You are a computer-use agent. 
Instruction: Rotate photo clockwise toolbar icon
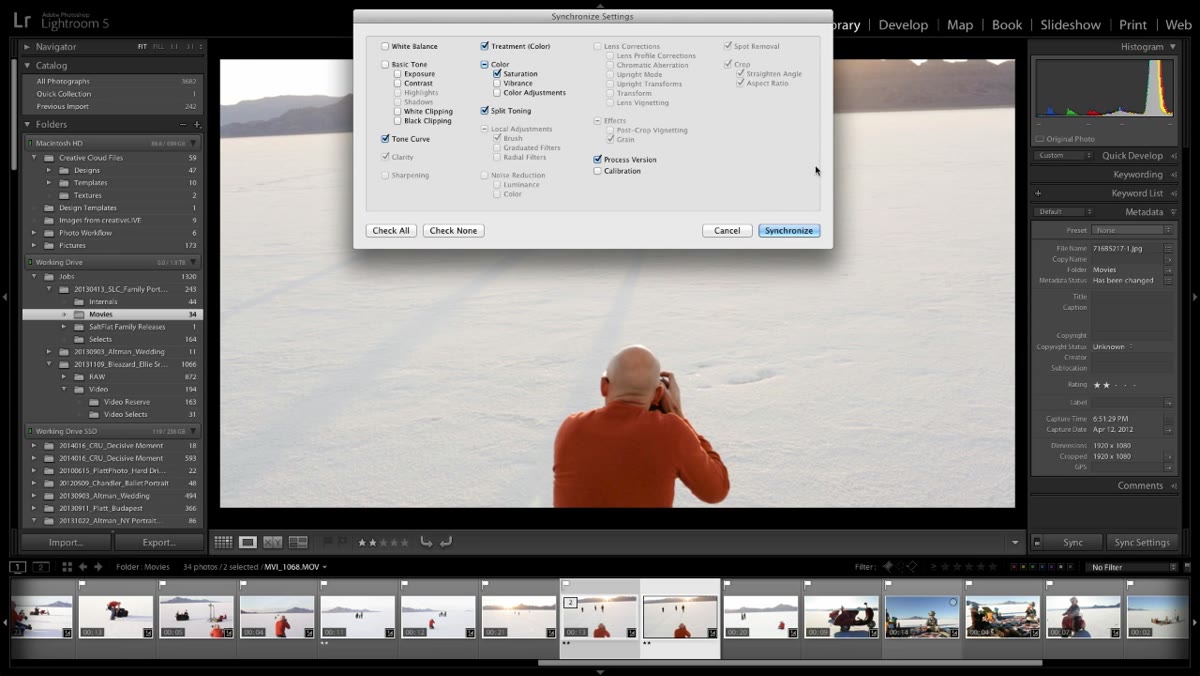coord(446,542)
